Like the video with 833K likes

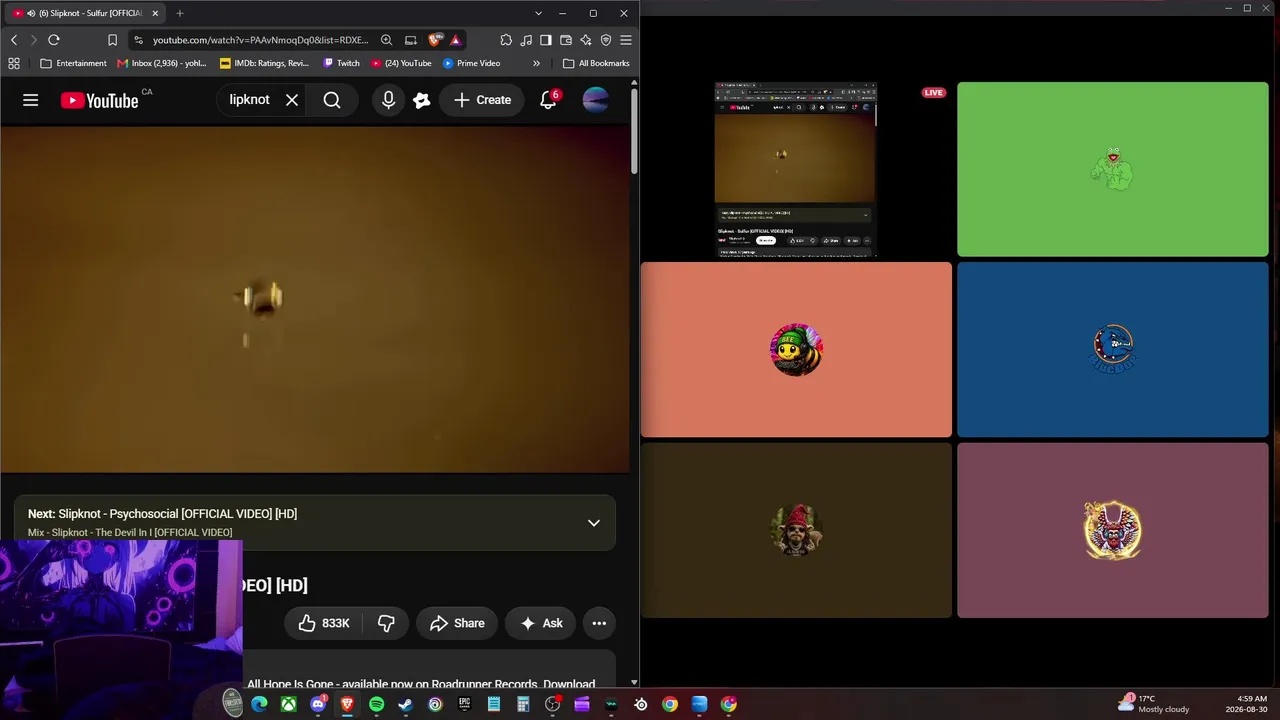[324, 623]
